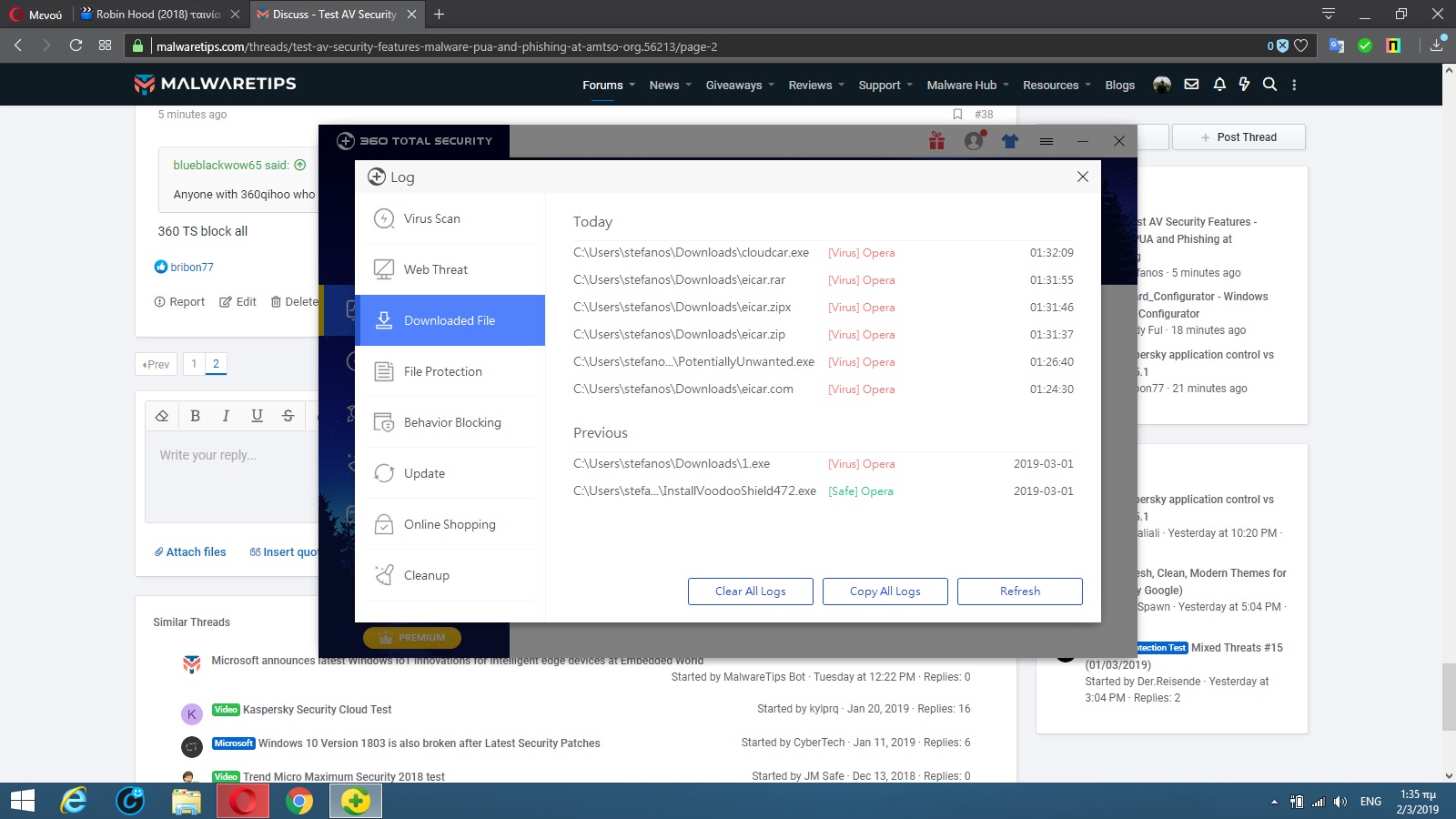Open the volume icon in the system tray

coord(1340,802)
